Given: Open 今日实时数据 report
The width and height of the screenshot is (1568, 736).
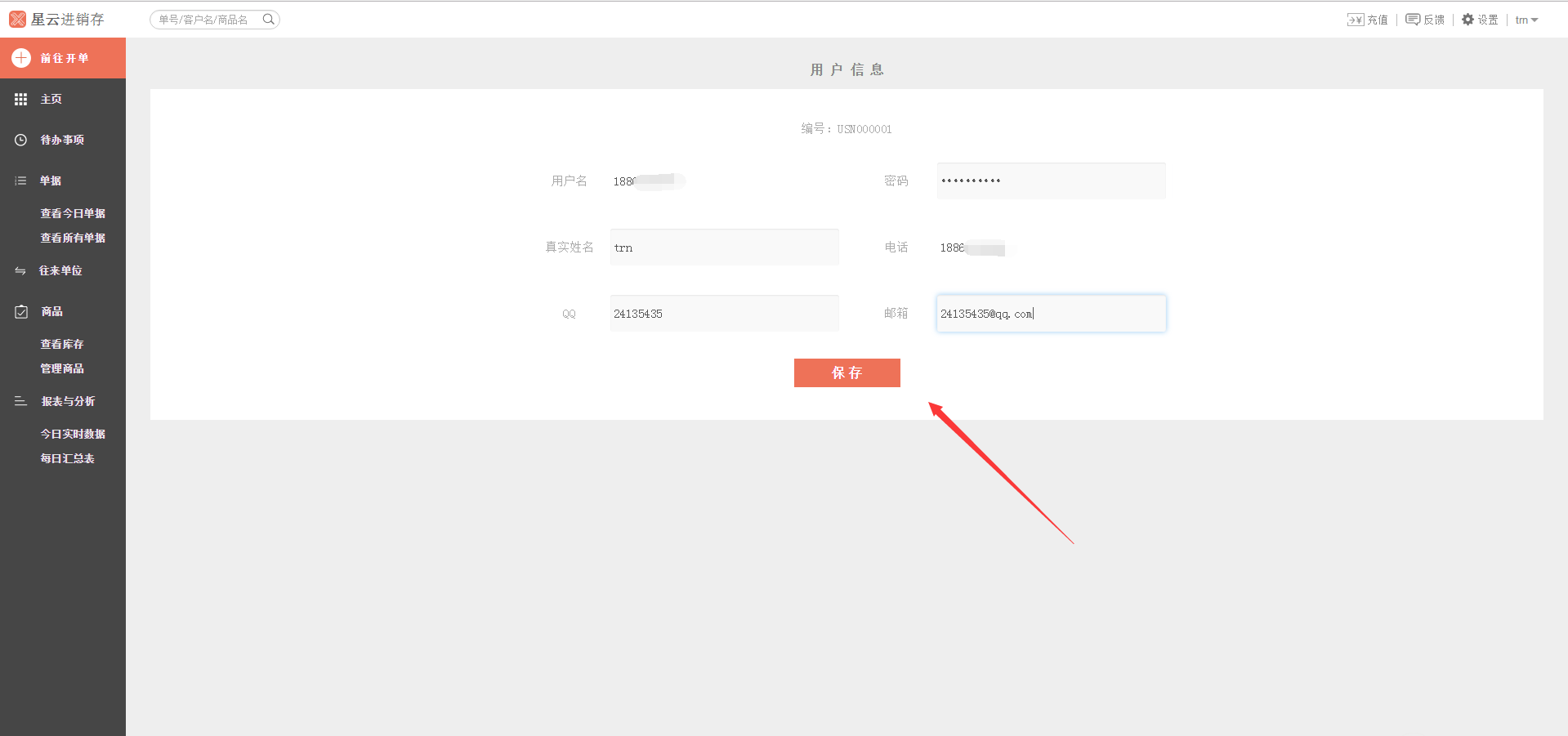Looking at the screenshot, I should [x=73, y=434].
